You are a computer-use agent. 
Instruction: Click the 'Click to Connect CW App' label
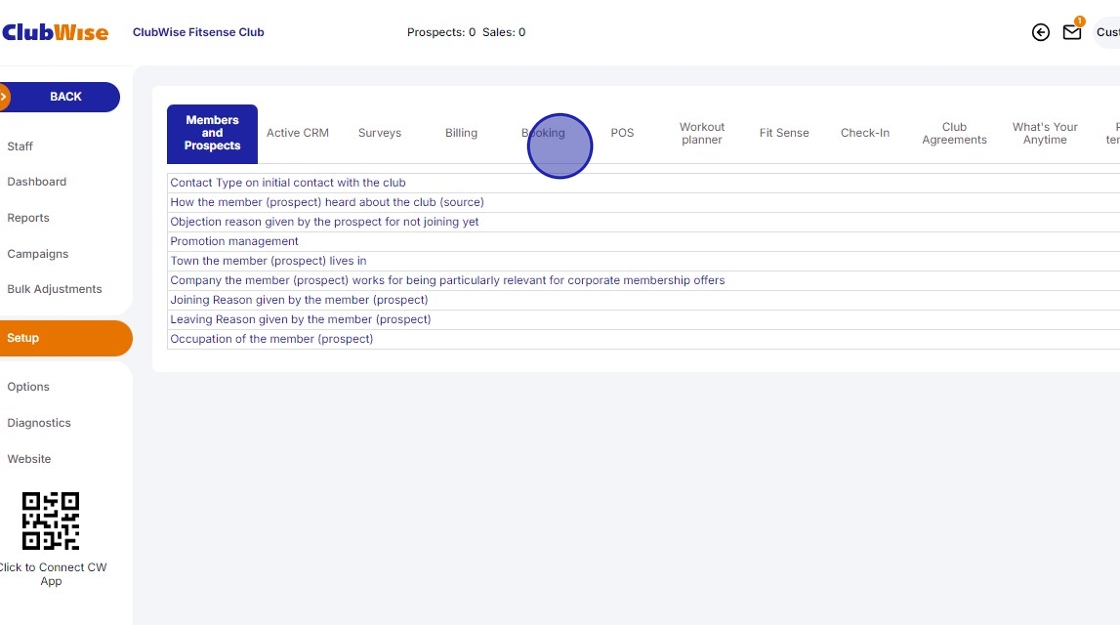coord(52,574)
